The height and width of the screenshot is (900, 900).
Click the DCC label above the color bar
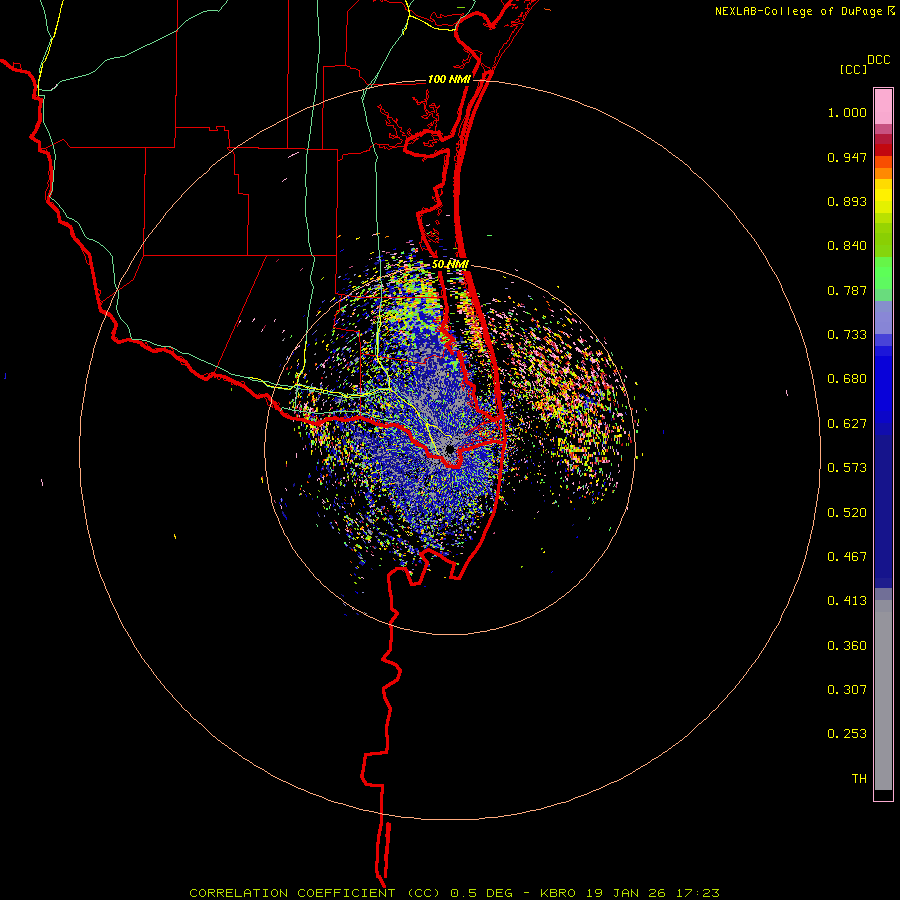pos(878,60)
